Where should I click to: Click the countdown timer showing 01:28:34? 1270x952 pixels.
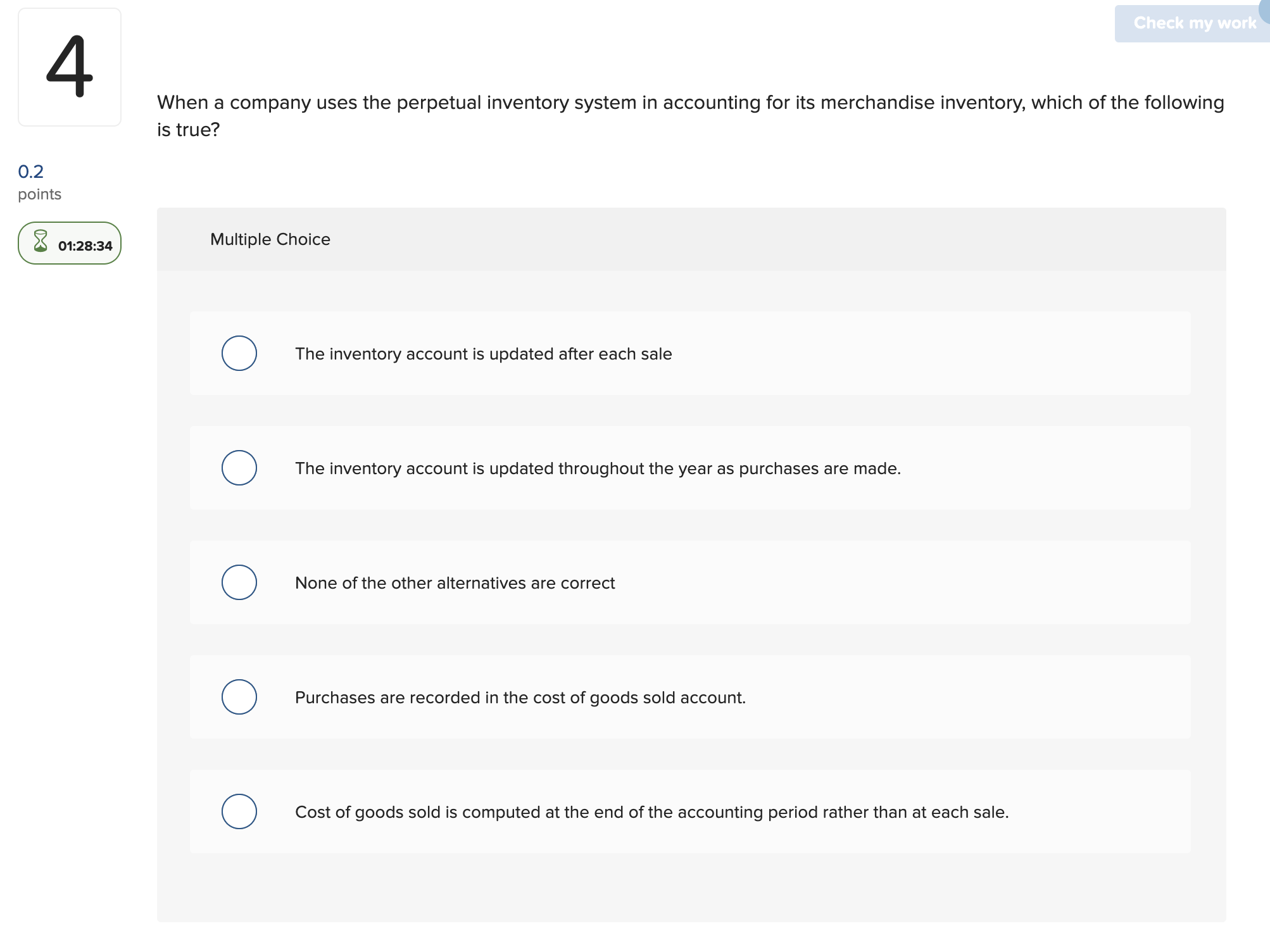(84, 245)
